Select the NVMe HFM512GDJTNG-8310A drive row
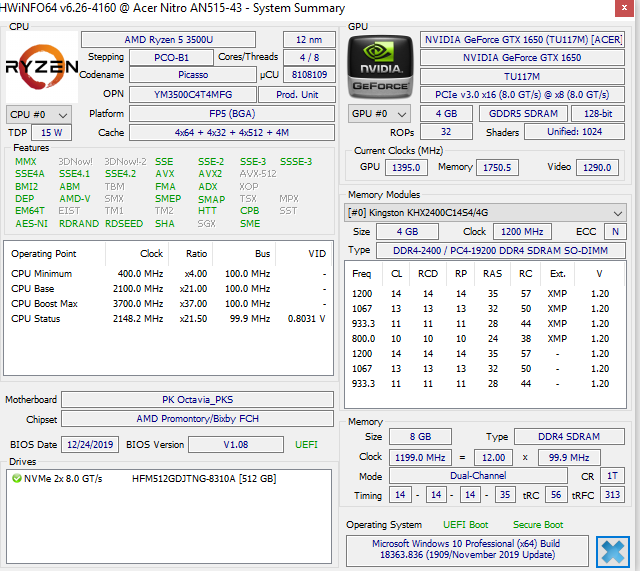 click(169, 478)
